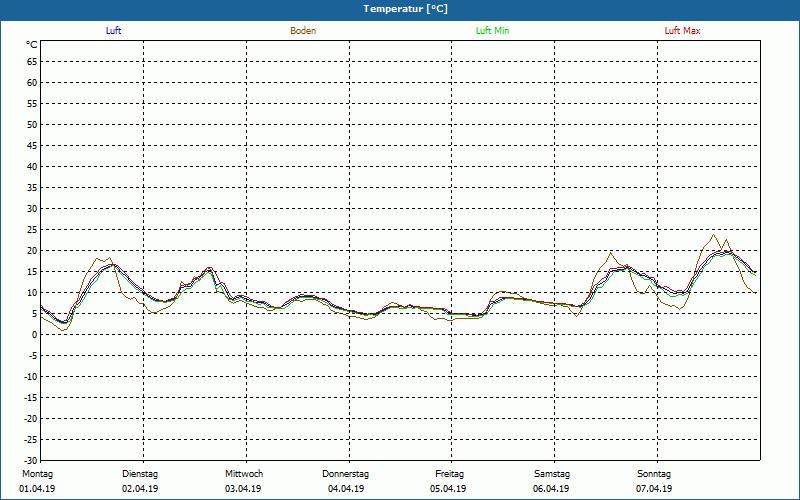Screen dimensions: 800x500
Task: Click the Donnerstag day label
Action: click(345, 474)
